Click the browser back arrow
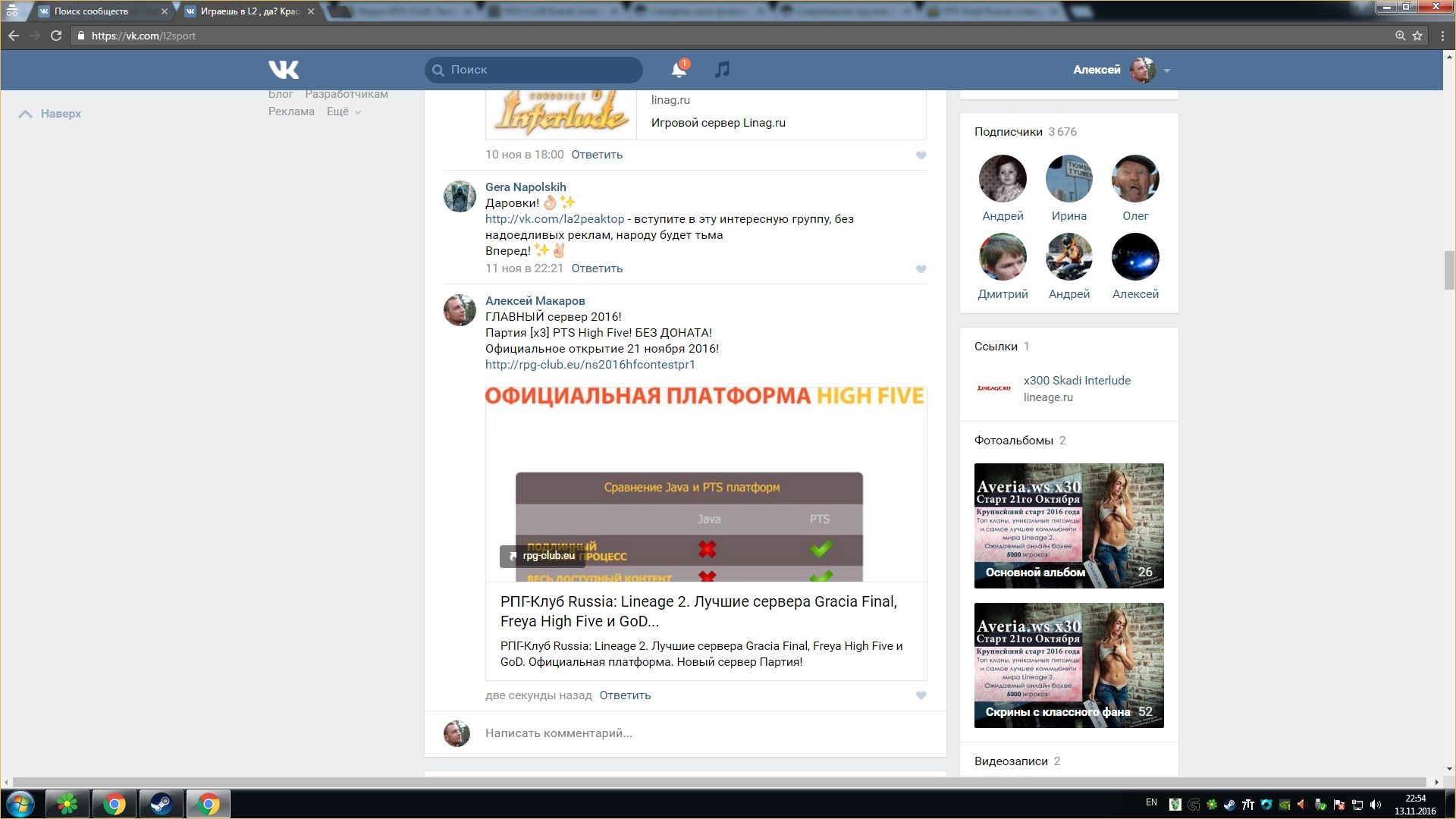 13,36
